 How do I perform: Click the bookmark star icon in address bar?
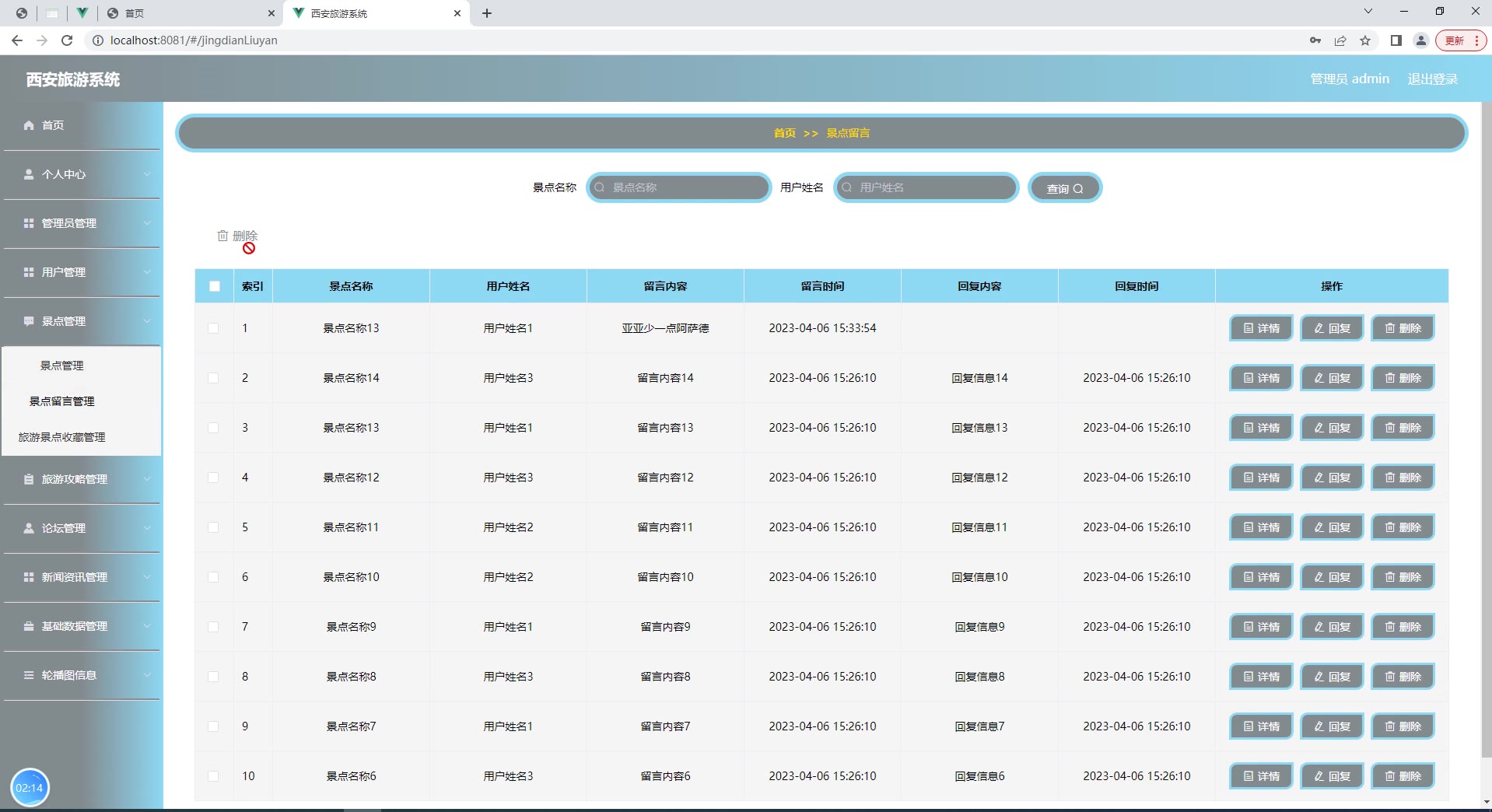(1365, 40)
